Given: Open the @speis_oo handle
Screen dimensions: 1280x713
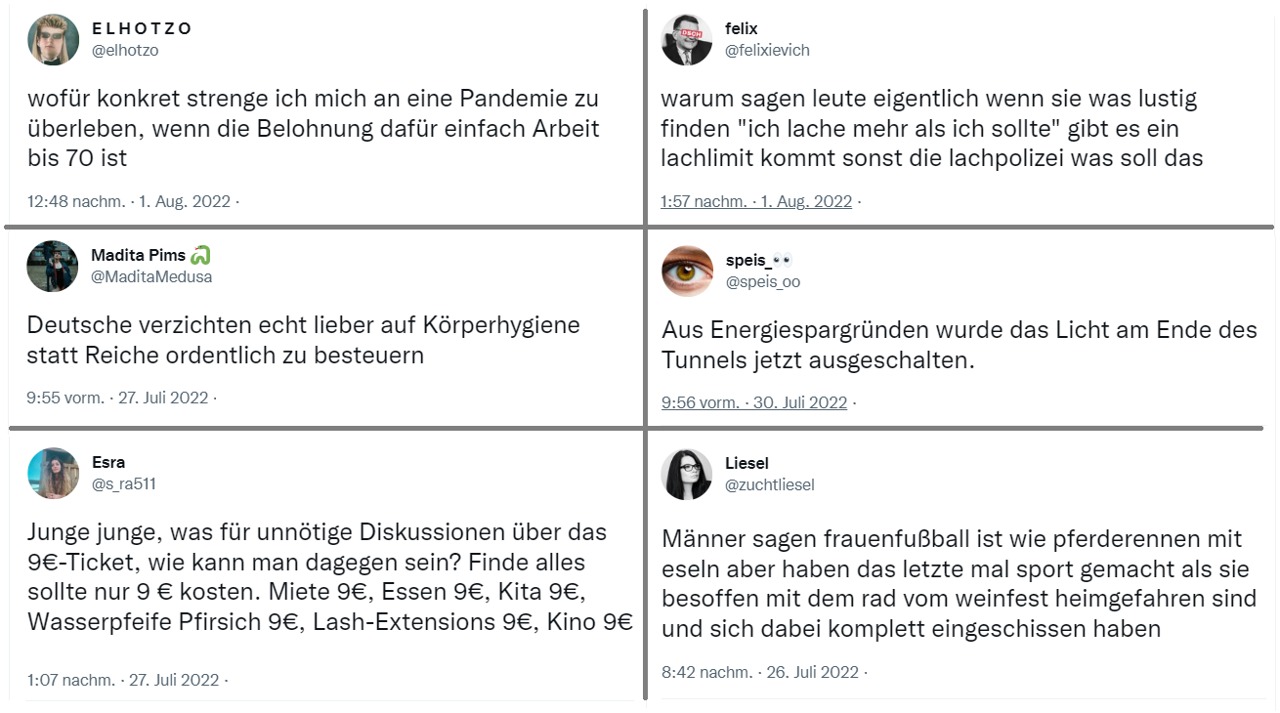Looking at the screenshot, I should coord(763,282).
